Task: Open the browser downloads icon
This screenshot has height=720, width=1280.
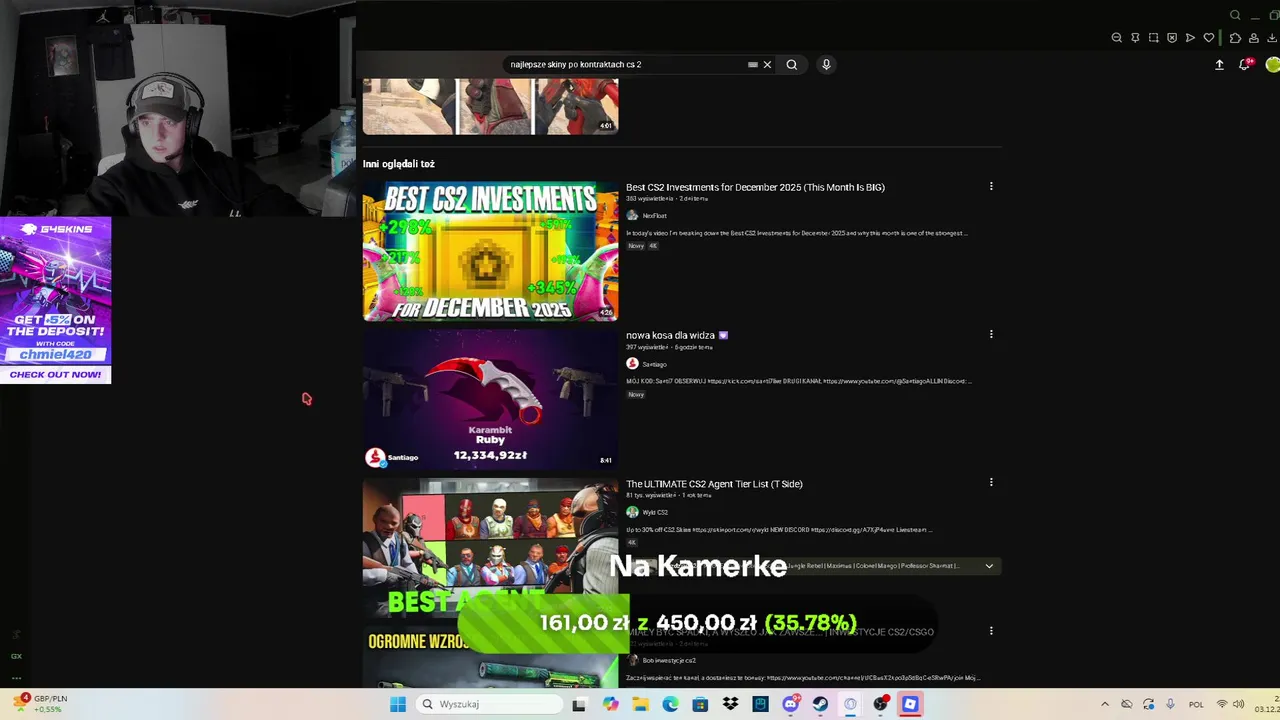Action: pos(1272,38)
